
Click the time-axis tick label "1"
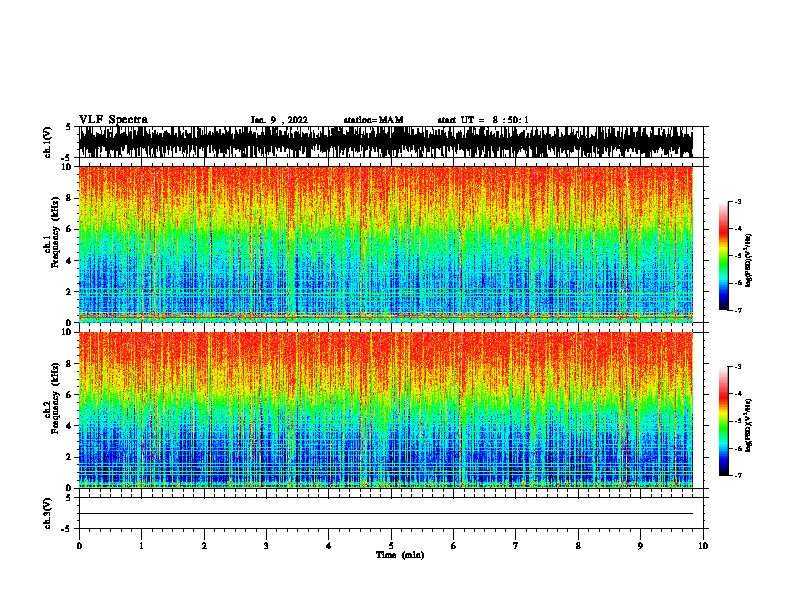click(x=141, y=546)
